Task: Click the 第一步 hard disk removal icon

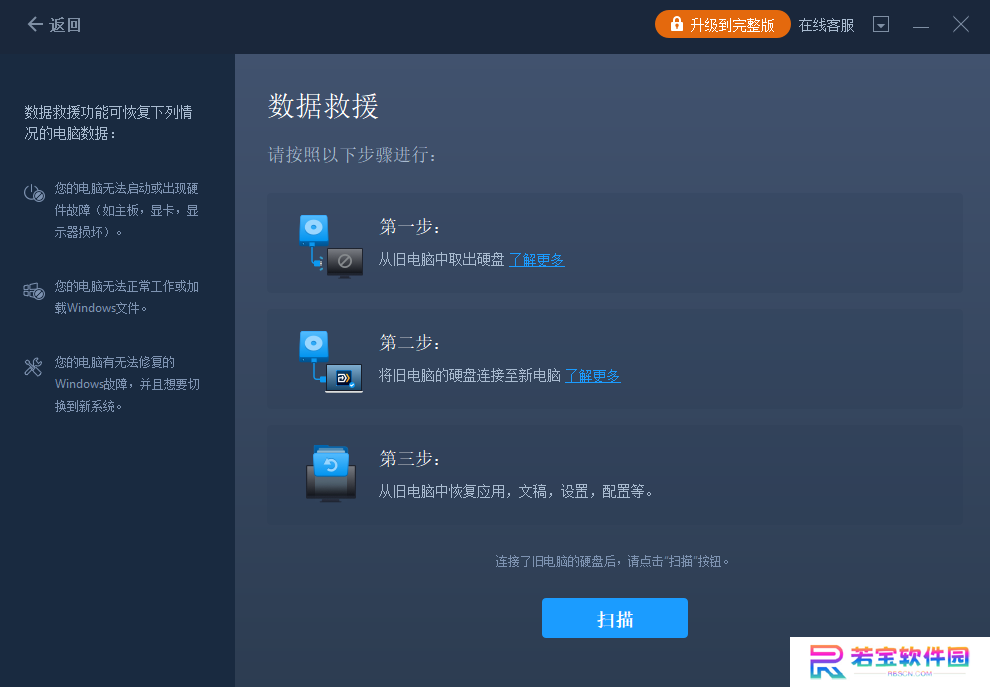Action: [x=331, y=246]
